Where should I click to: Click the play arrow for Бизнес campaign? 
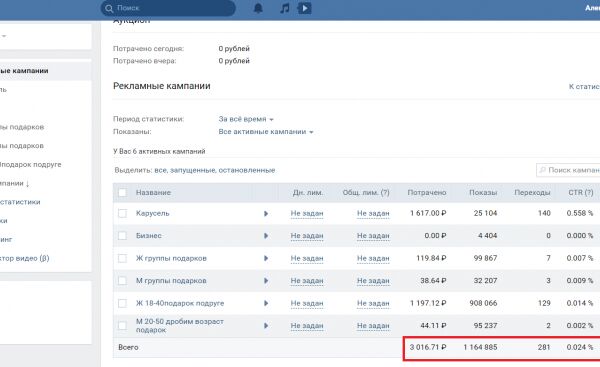coord(266,236)
